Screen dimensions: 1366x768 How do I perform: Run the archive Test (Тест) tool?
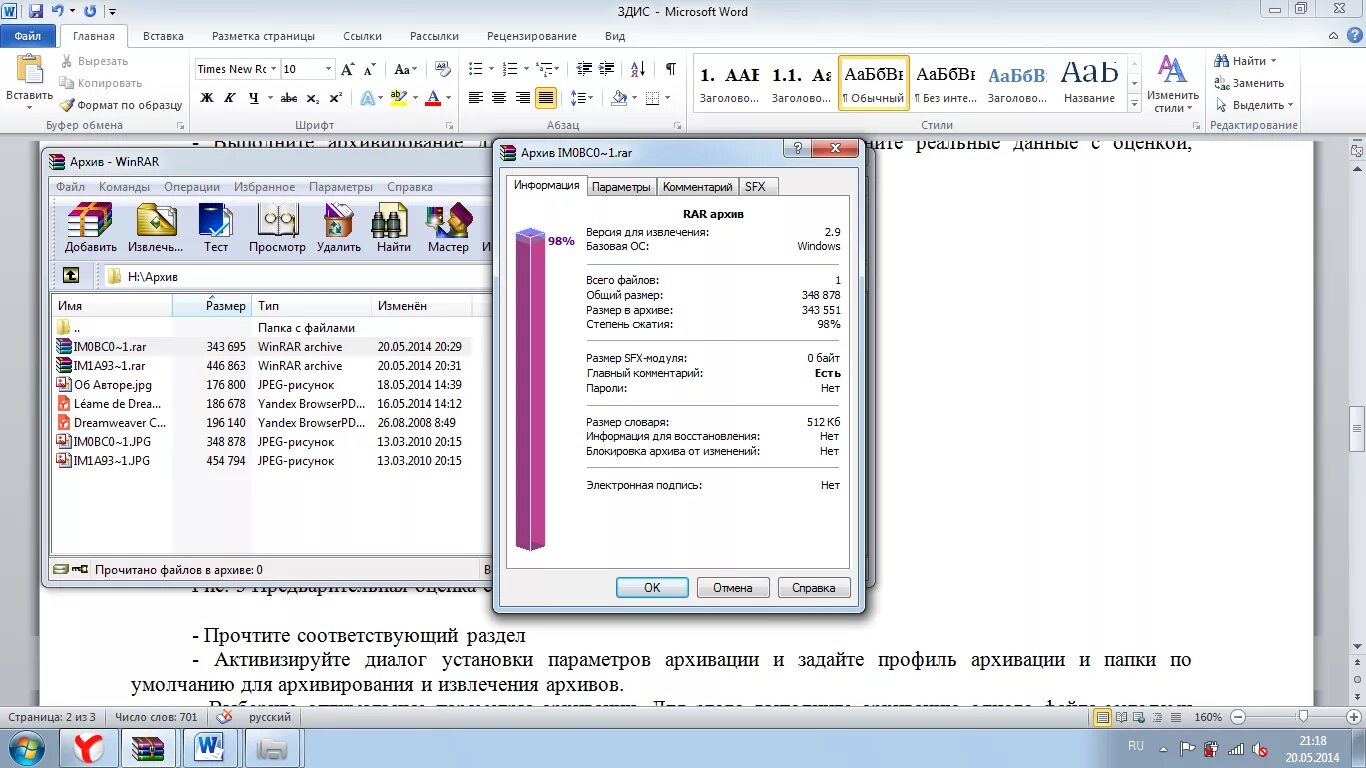point(216,227)
